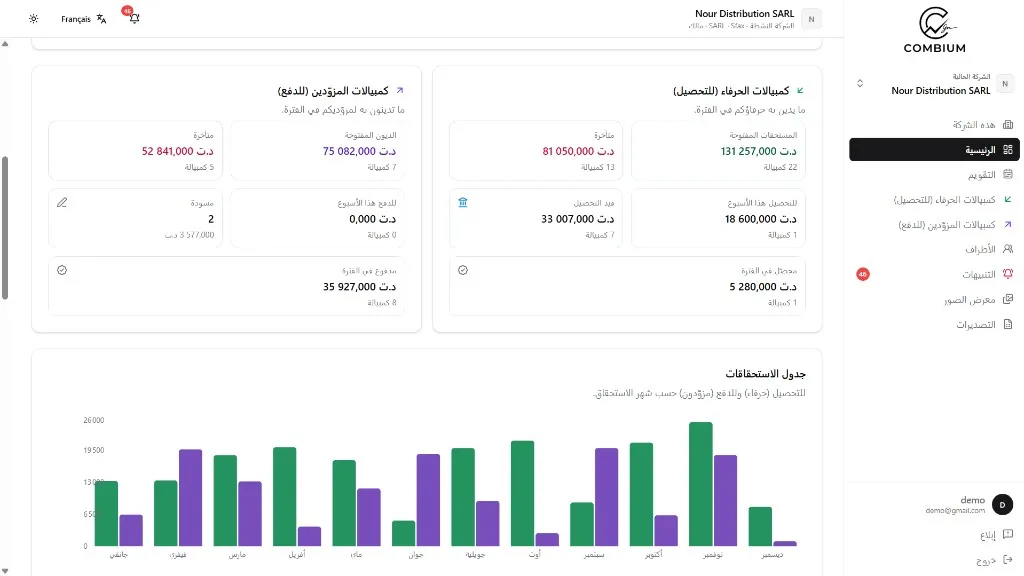Go to كمبيالات الحرفاء (للتحصيل) in sidebar
Image resolution: width=1024 pixels, height=576 pixels.
coord(934,199)
